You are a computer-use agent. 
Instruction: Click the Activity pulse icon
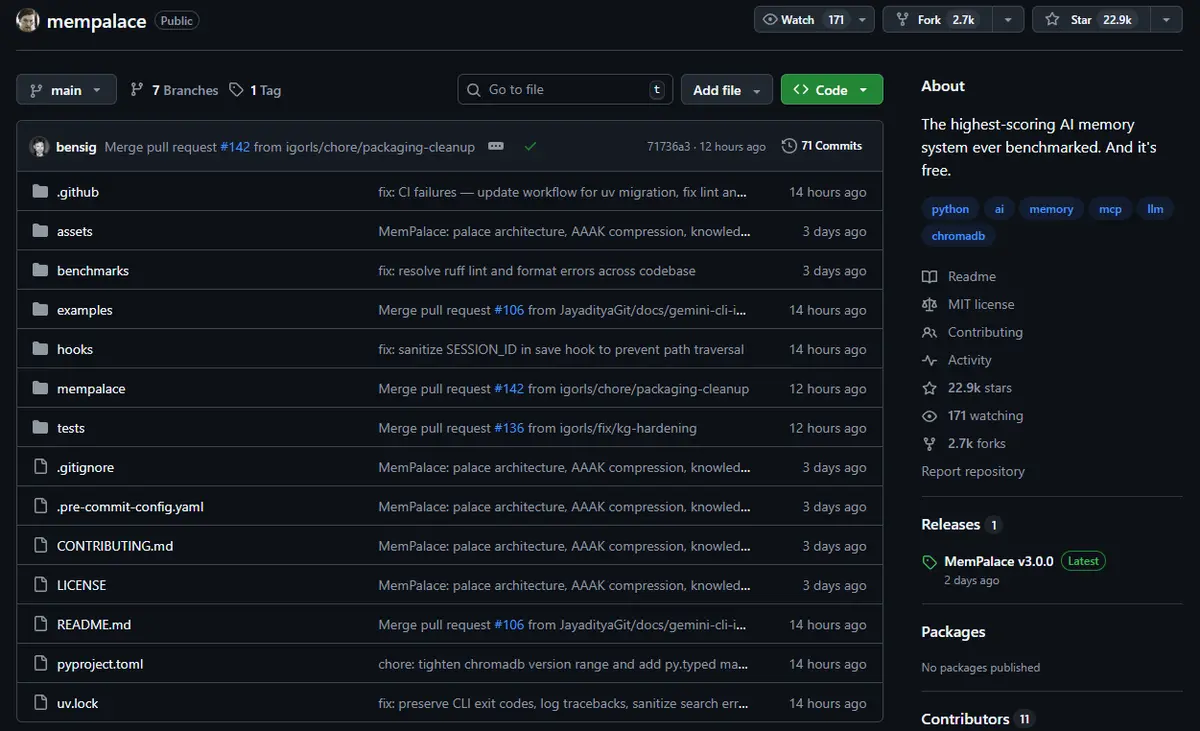pyautogui.click(x=930, y=360)
